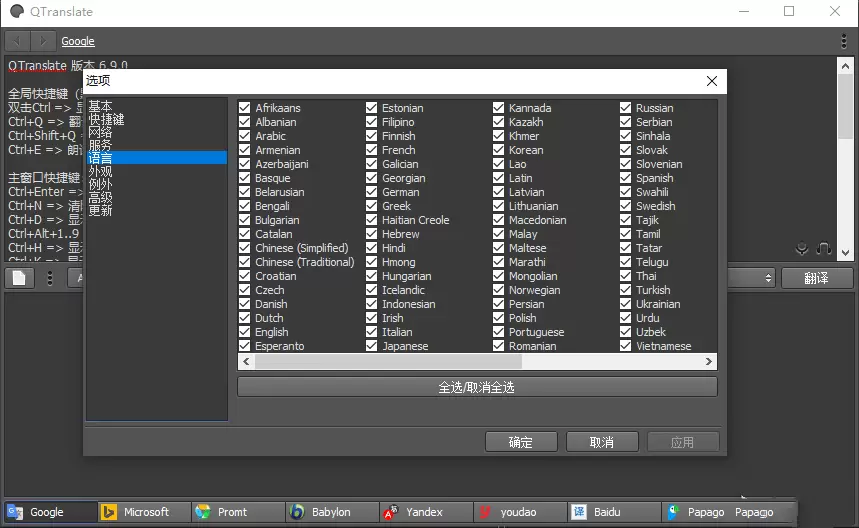Uncheck the German language checkbox
Image resolution: width=859 pixels, height=528 pixels.
[x=371, y=192]
